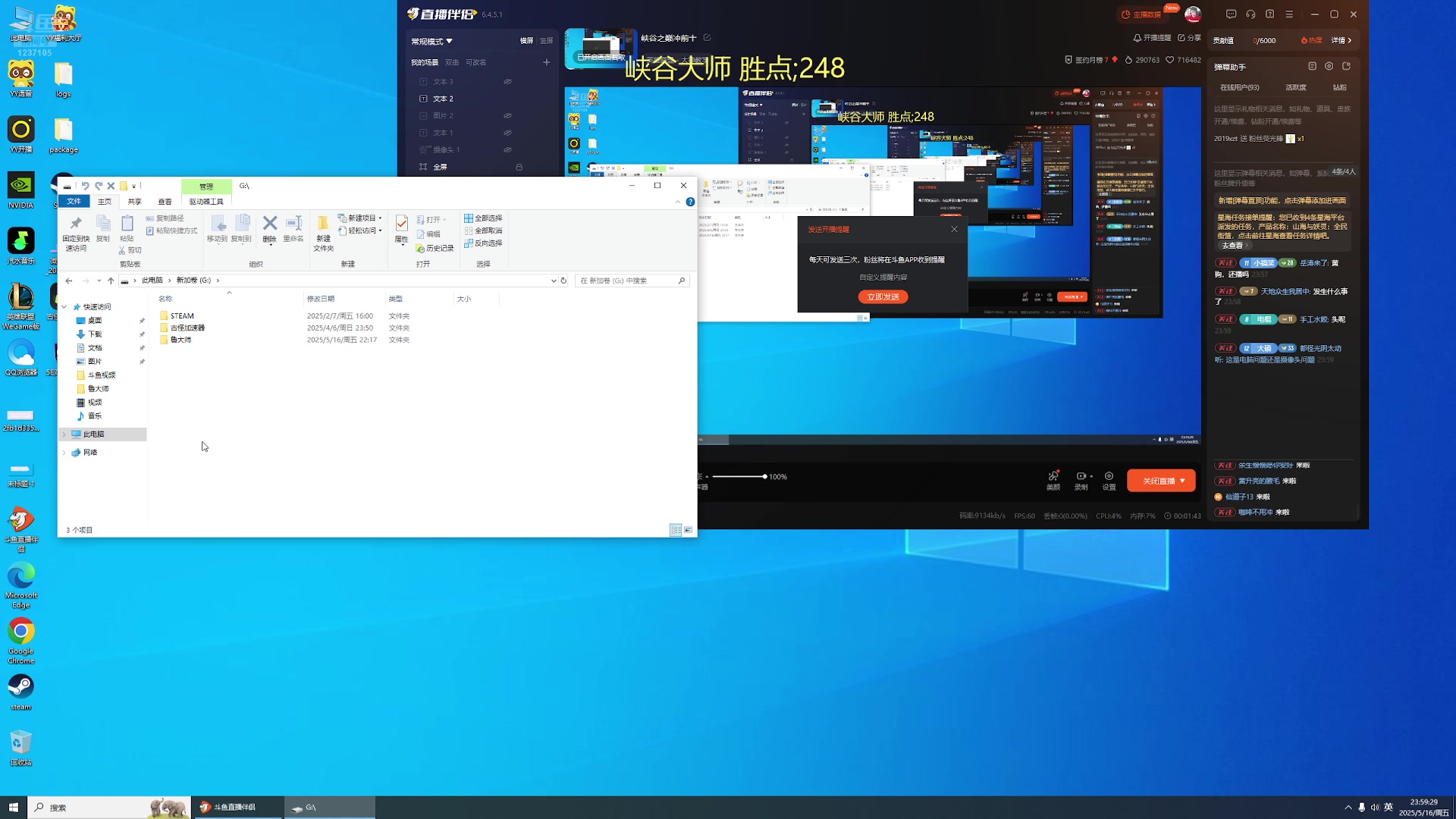
Task: Click 删除 delete icon in Explorer ribbon
Action: click(x=270, y=229)
